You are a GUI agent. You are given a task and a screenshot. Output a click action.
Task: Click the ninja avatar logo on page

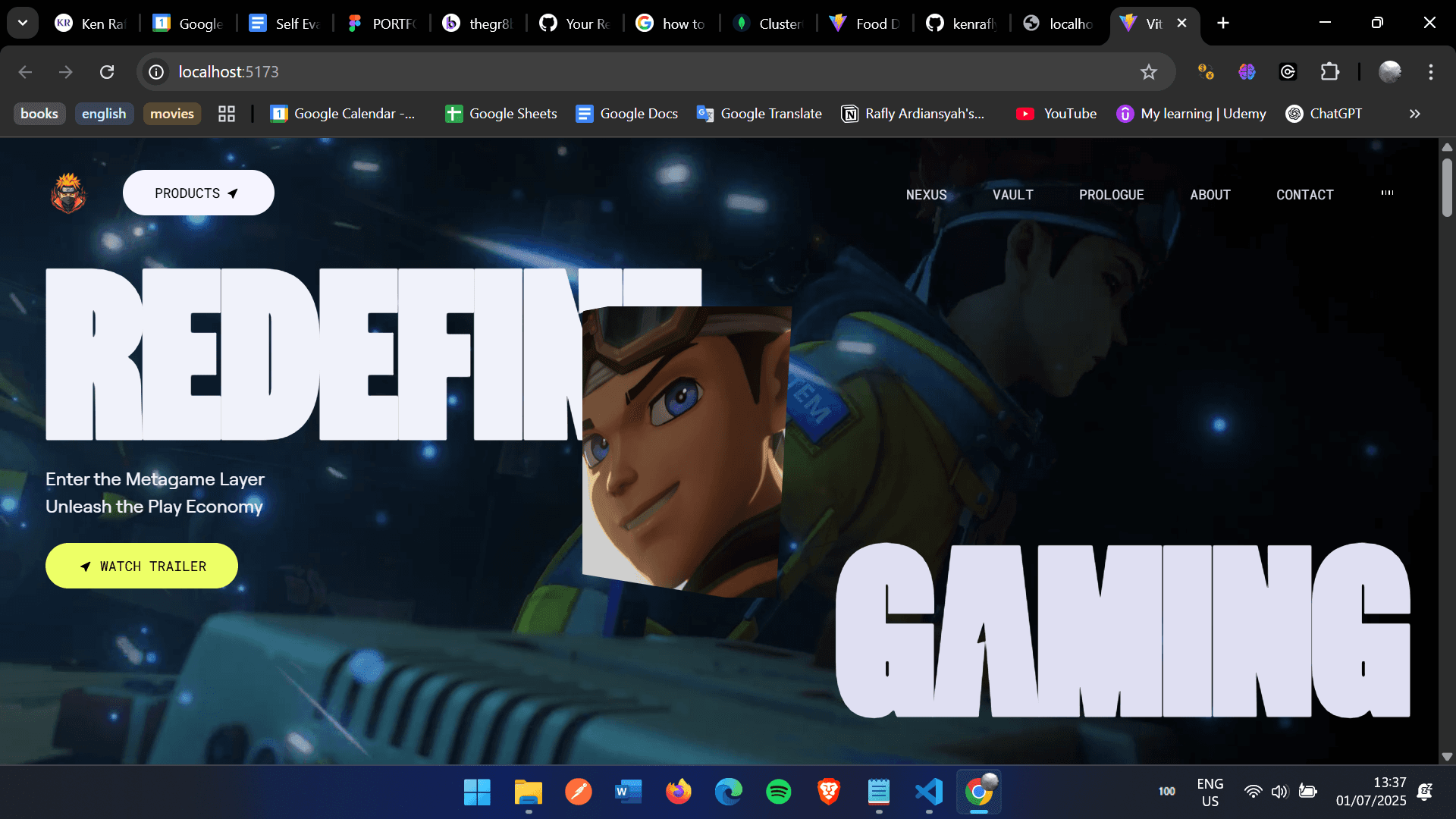(x=68, y=193)
